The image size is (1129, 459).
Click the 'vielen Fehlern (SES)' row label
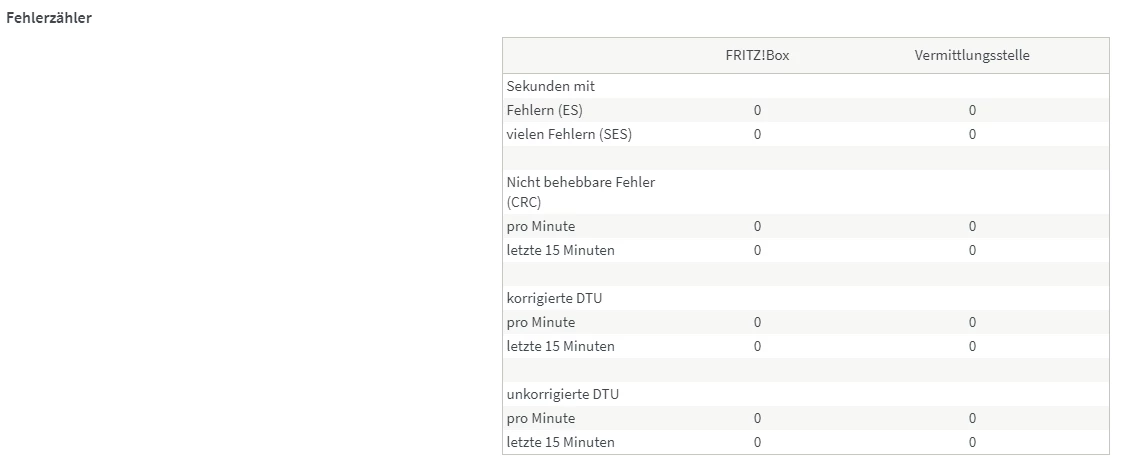pyautogui.click(x=569, y=134)
